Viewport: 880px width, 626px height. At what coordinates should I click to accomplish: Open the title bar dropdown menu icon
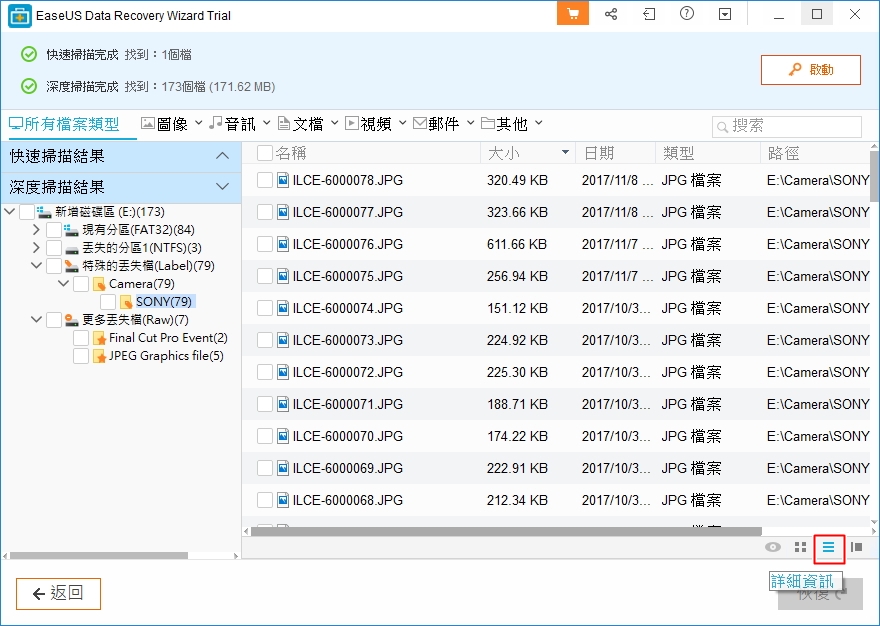tap(725, 14)
